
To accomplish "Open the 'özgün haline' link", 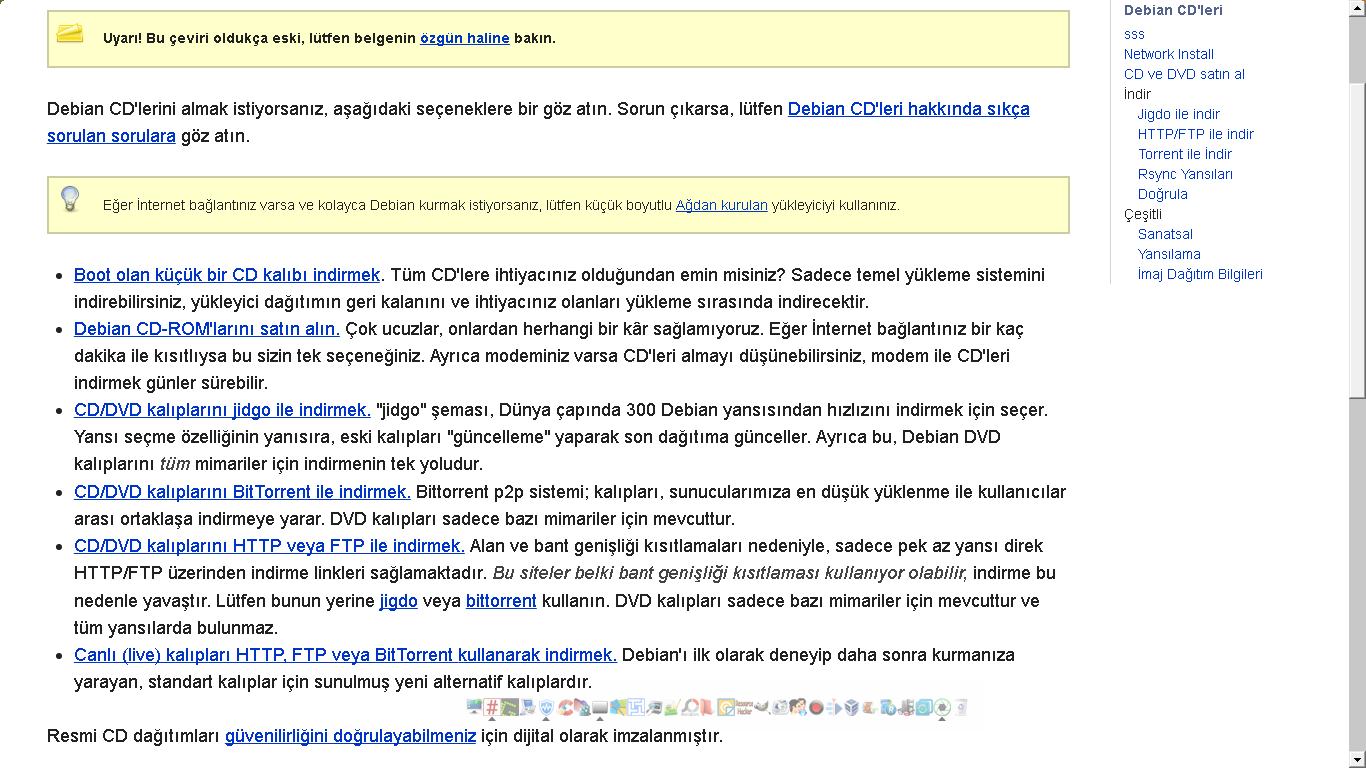I will point(465,38).
